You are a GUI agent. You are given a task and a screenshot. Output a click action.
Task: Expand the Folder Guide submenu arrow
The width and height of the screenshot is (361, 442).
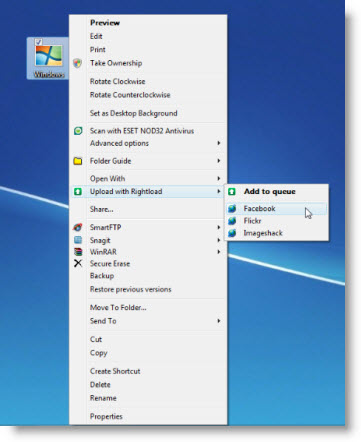click(x=219, y=161)
